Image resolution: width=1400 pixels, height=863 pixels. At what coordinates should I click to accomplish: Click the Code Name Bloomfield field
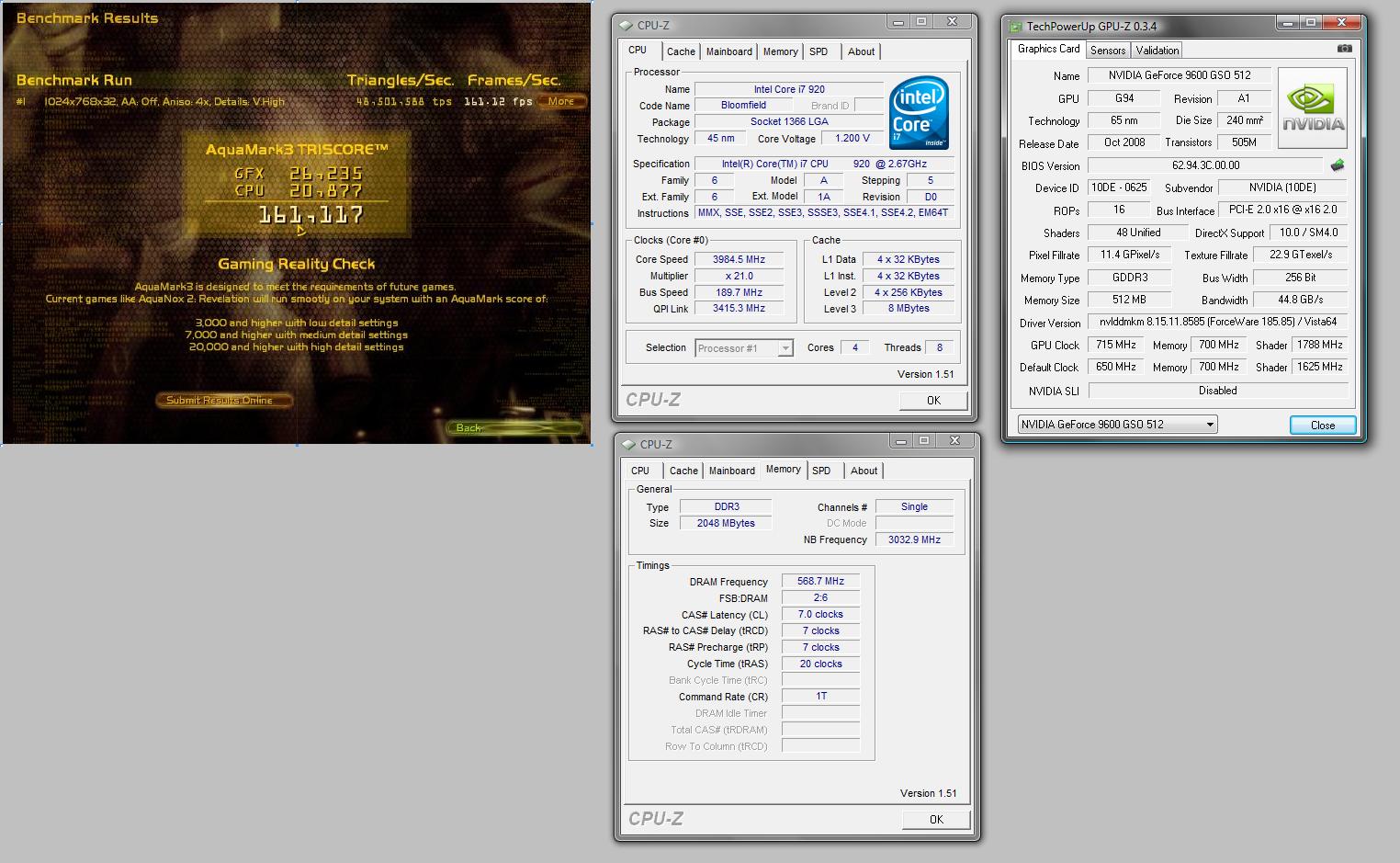click(743, 106)
